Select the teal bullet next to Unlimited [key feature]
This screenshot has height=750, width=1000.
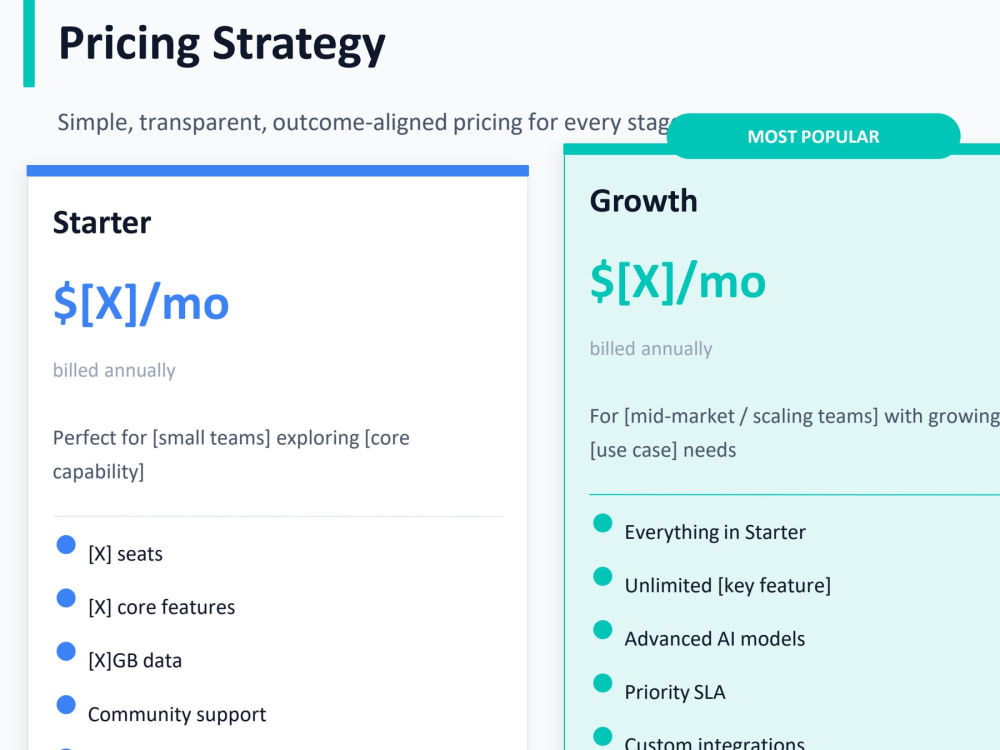pyautogui.click(x=603, y=576)
